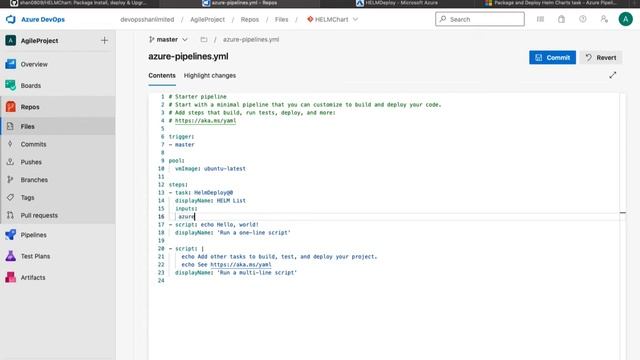Image resolution: width=640 pixels, height=360 pixels.
Task: Open the Tags icon in sidebar
Action: (10, 197)
